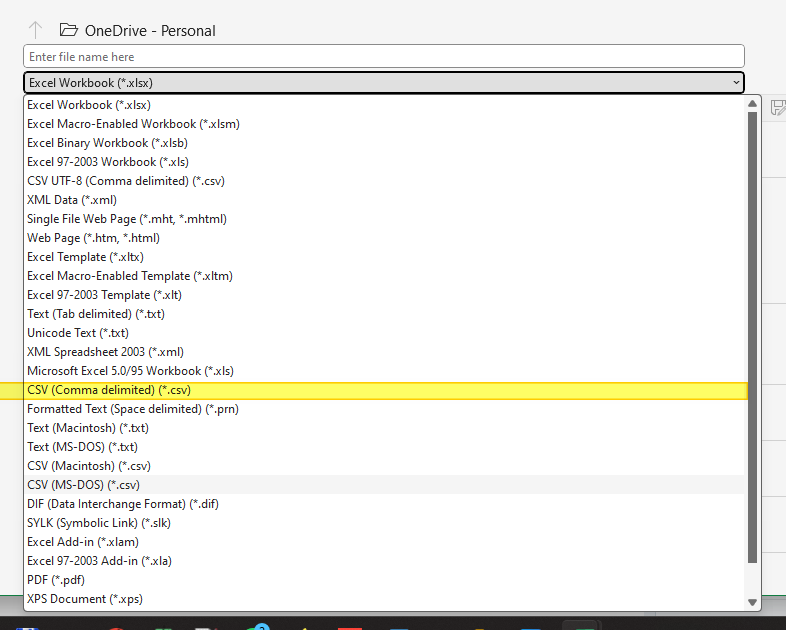Select CSV (Macintosh) (*.csv)
Viewport: 786px width, 630px height.
click(385, 467)
